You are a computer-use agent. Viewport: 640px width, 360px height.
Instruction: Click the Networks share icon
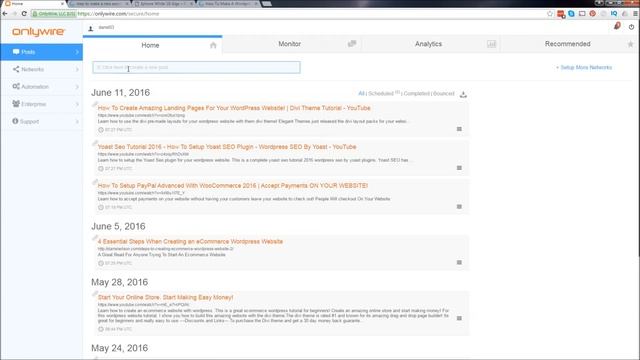point(16,69)
